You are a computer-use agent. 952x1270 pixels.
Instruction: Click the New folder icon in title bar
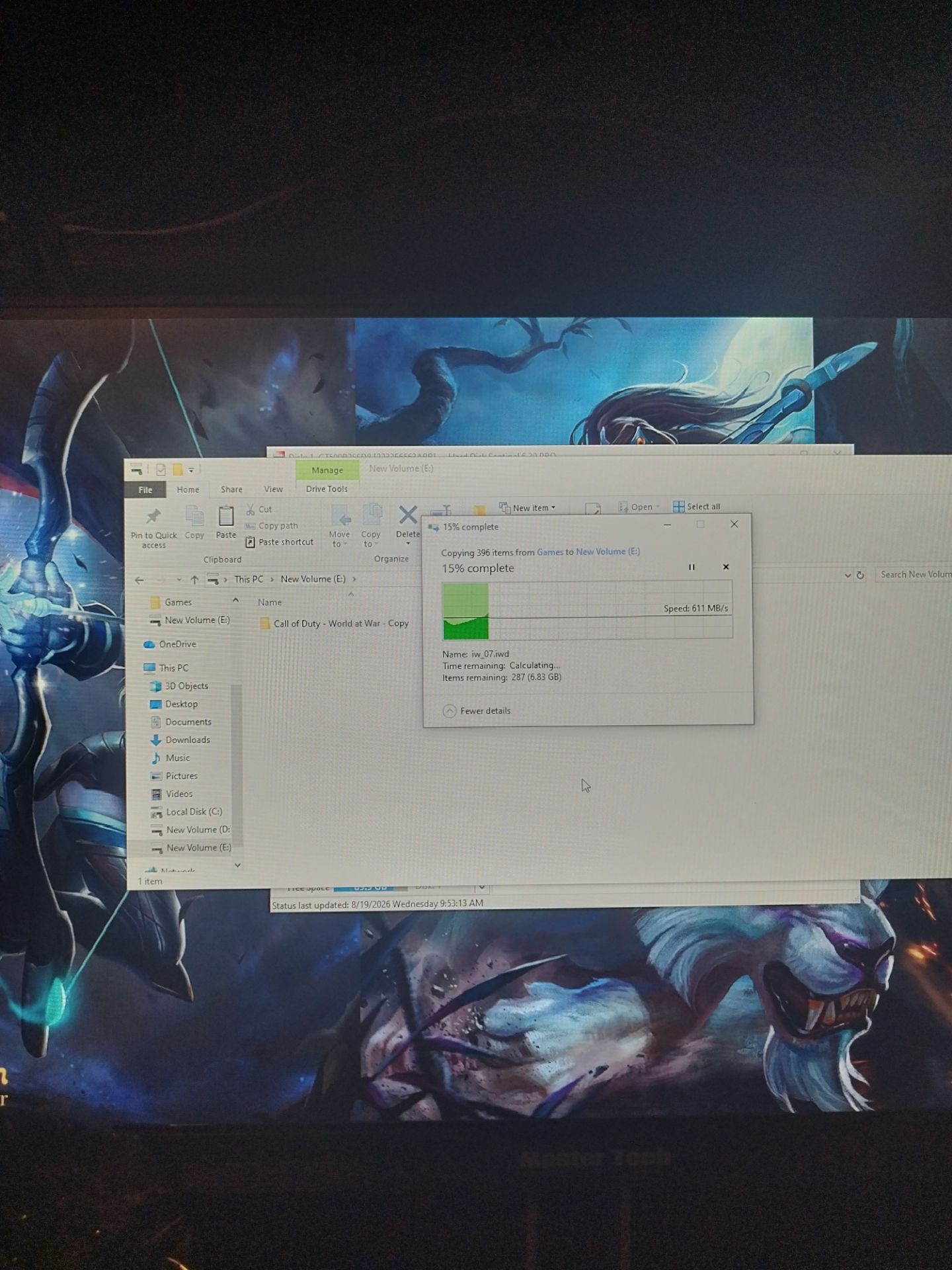click(x=178, y=470)
